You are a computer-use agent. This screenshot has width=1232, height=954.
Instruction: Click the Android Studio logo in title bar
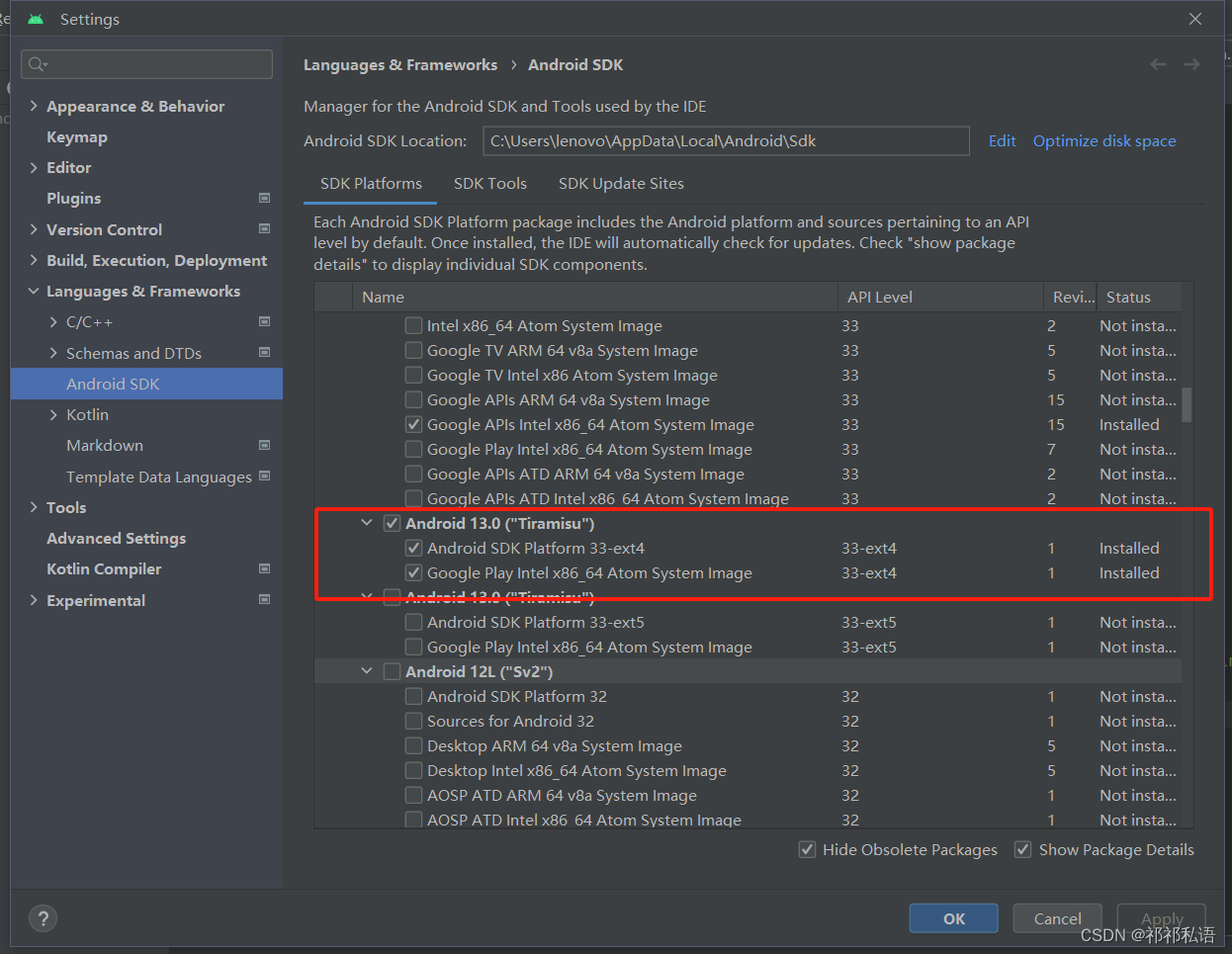tap(36, 19)
